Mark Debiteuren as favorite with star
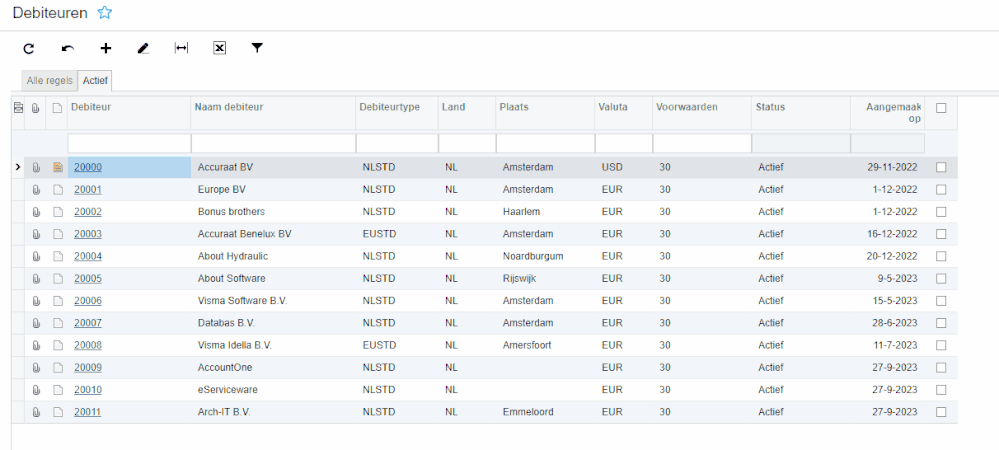The image size is (999, 450). coord(105,13)
